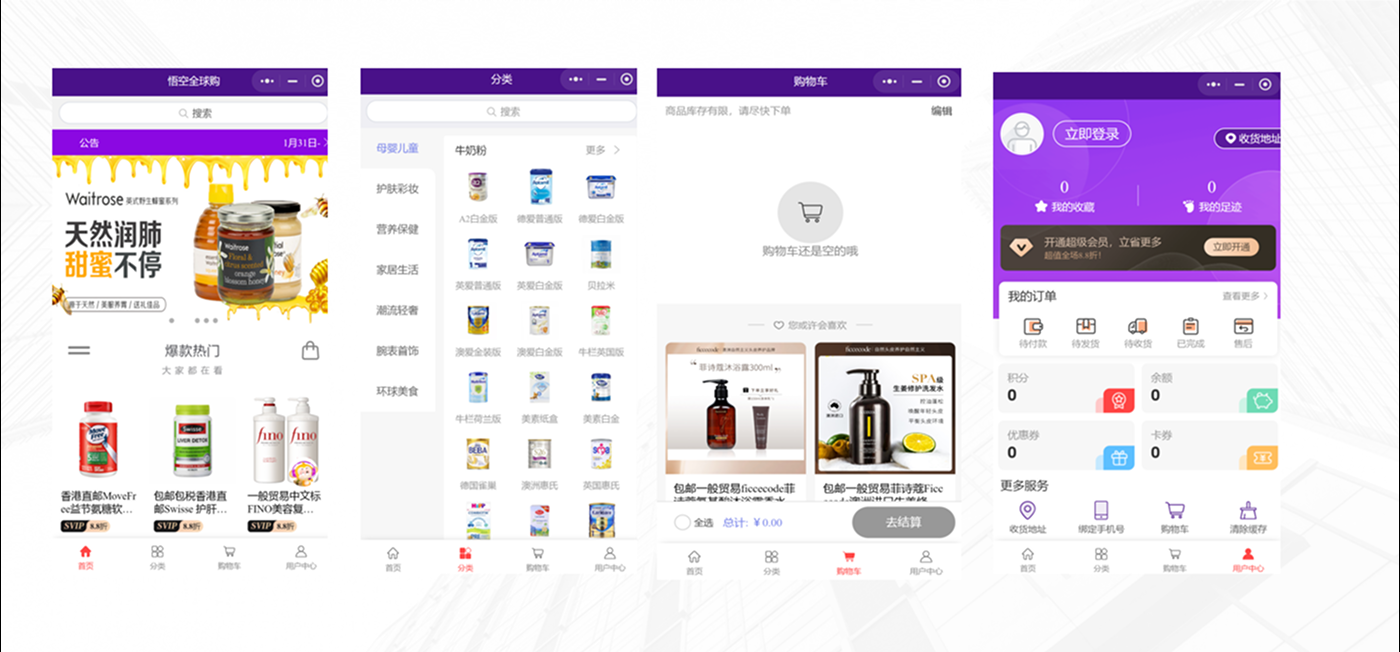Open mini-program more-options dots in 分类 screen
The width and height of the screenshot is (1400, 652).
pos(576,79)
